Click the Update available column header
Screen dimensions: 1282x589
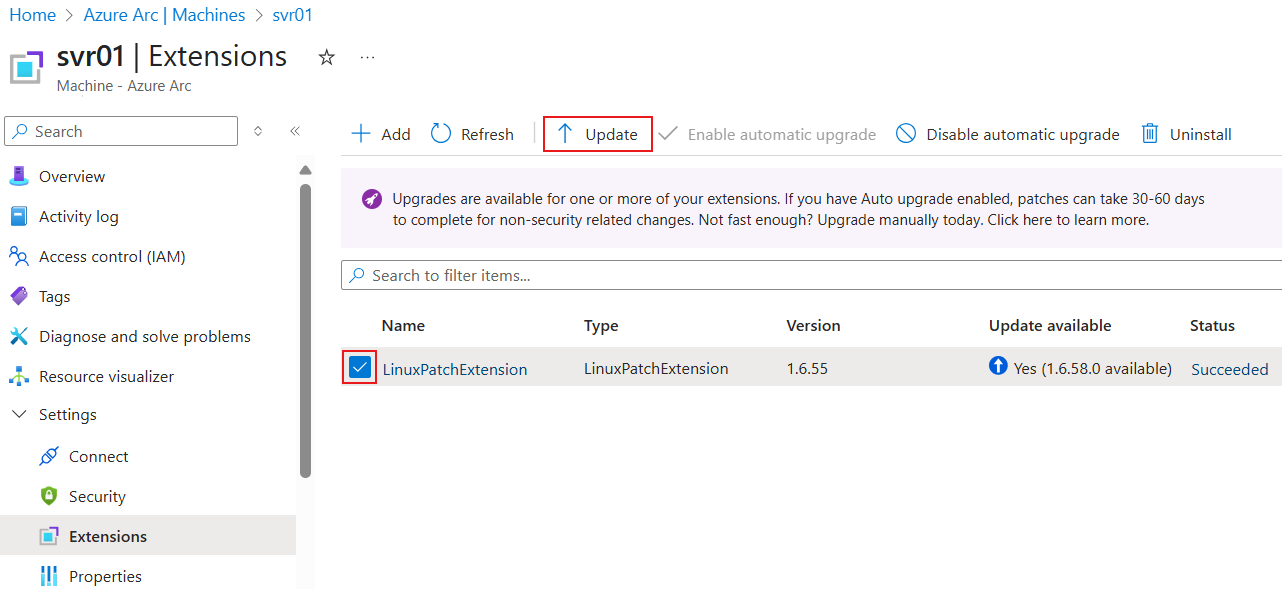[1050, 325]
